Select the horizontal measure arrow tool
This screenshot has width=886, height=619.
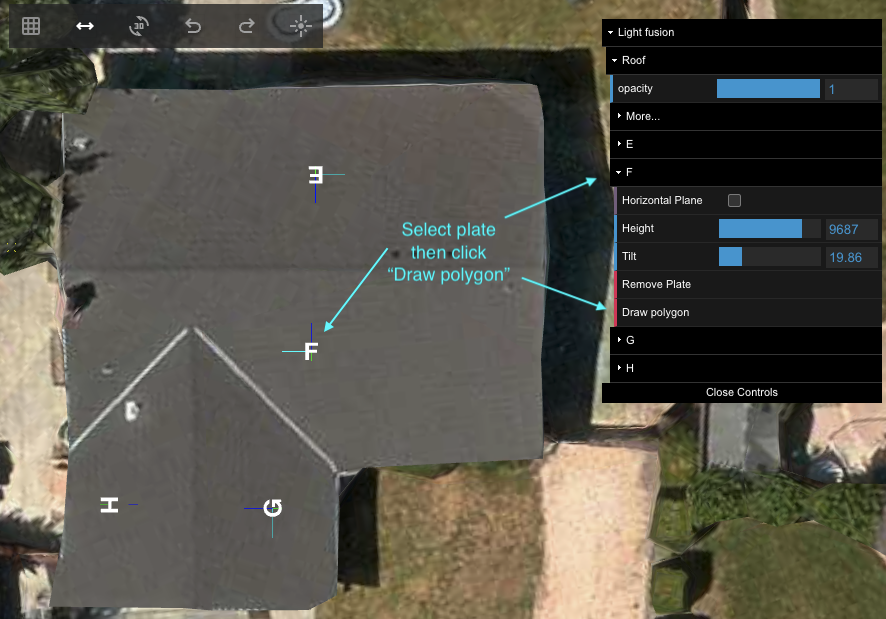pyautogui.click(x=85, y=26)
